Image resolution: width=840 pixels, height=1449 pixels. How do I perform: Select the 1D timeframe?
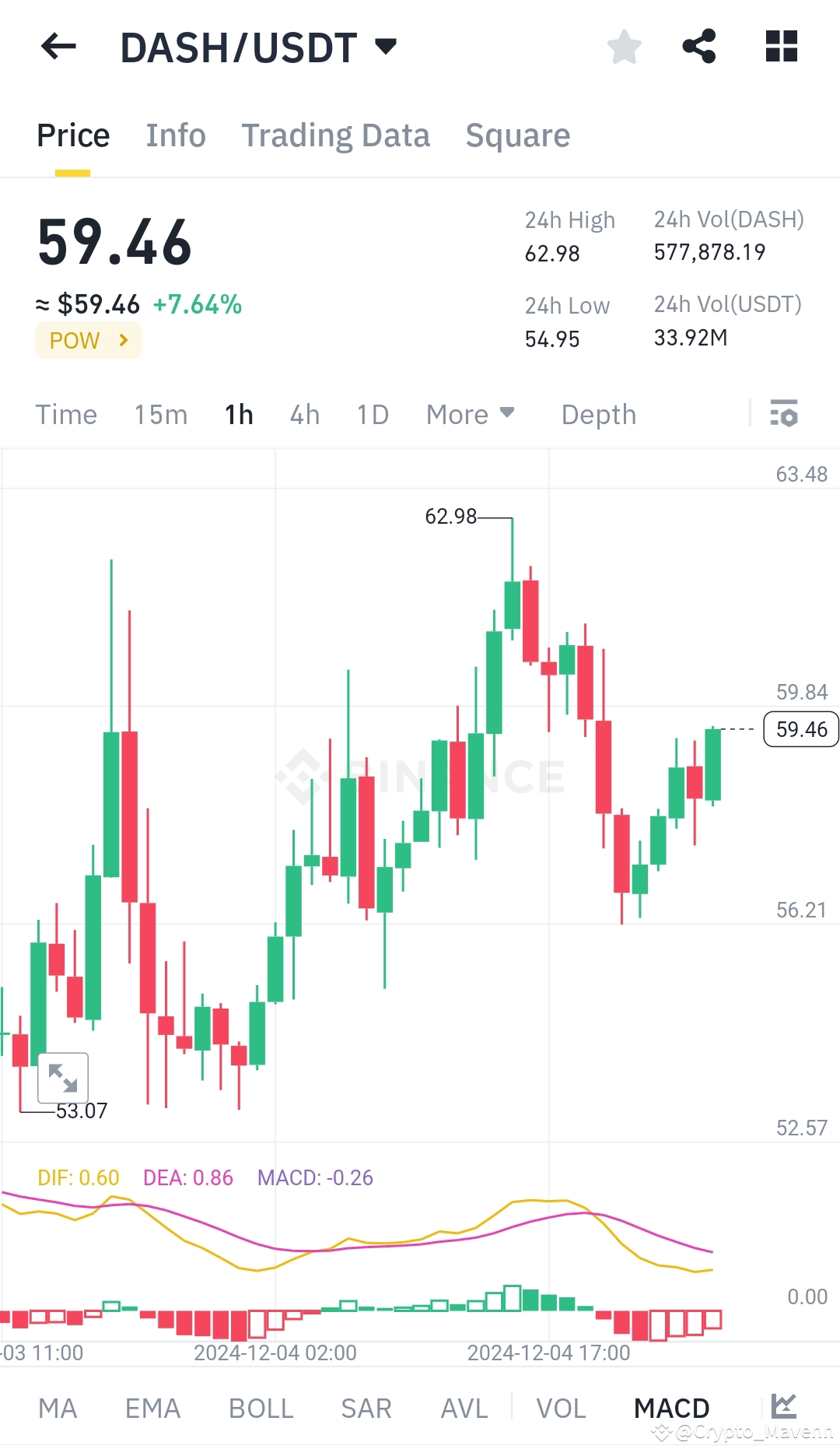coord(372,415)
